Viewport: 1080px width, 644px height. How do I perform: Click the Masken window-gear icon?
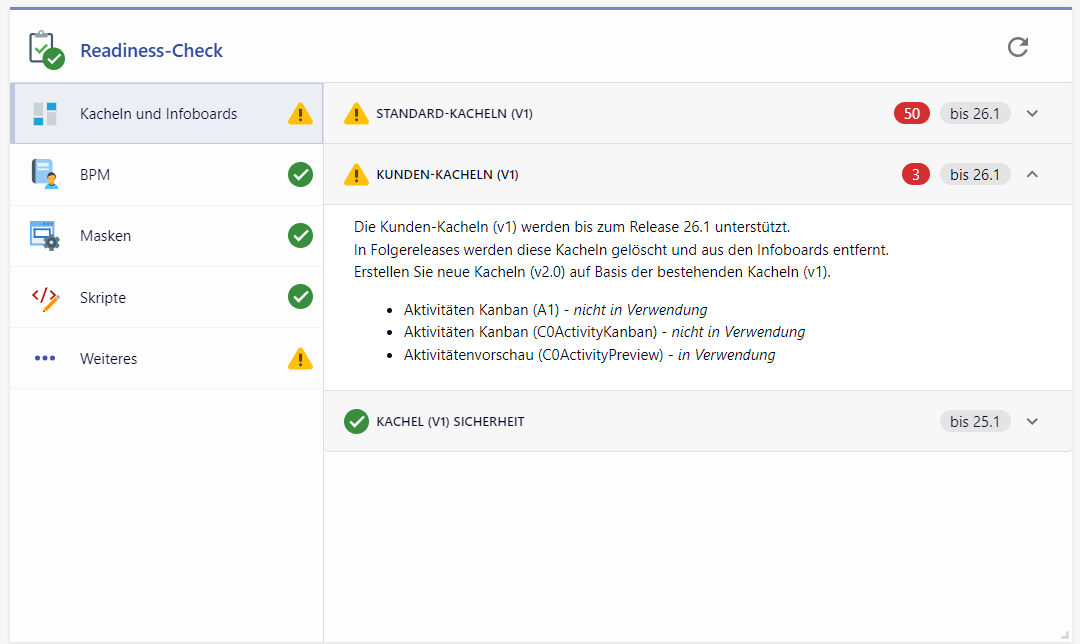(x=45, y=236)
